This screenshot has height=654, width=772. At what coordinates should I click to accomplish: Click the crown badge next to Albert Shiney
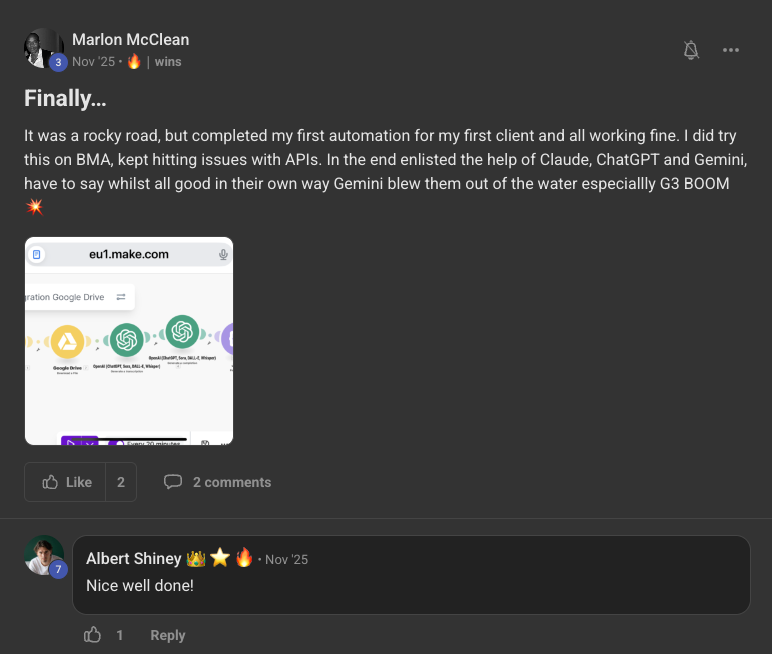[x=196, y=558]
